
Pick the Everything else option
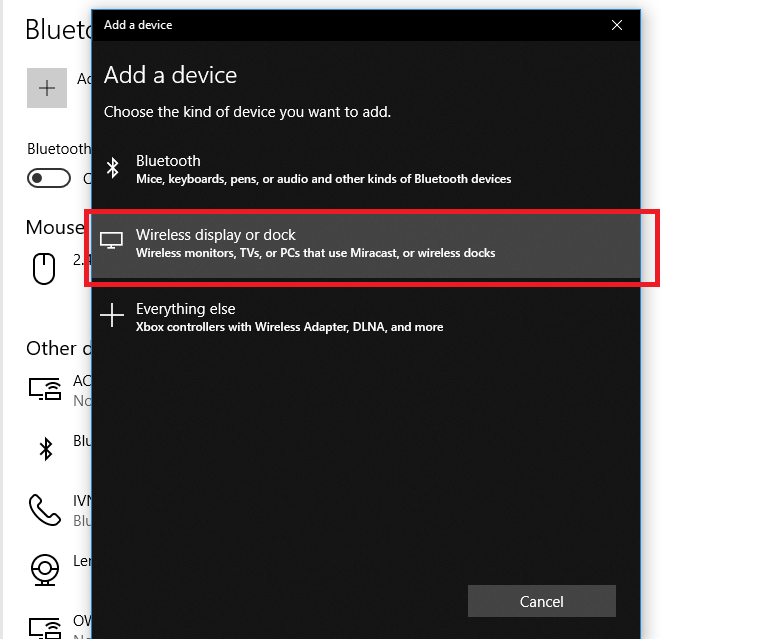point(366,317)
